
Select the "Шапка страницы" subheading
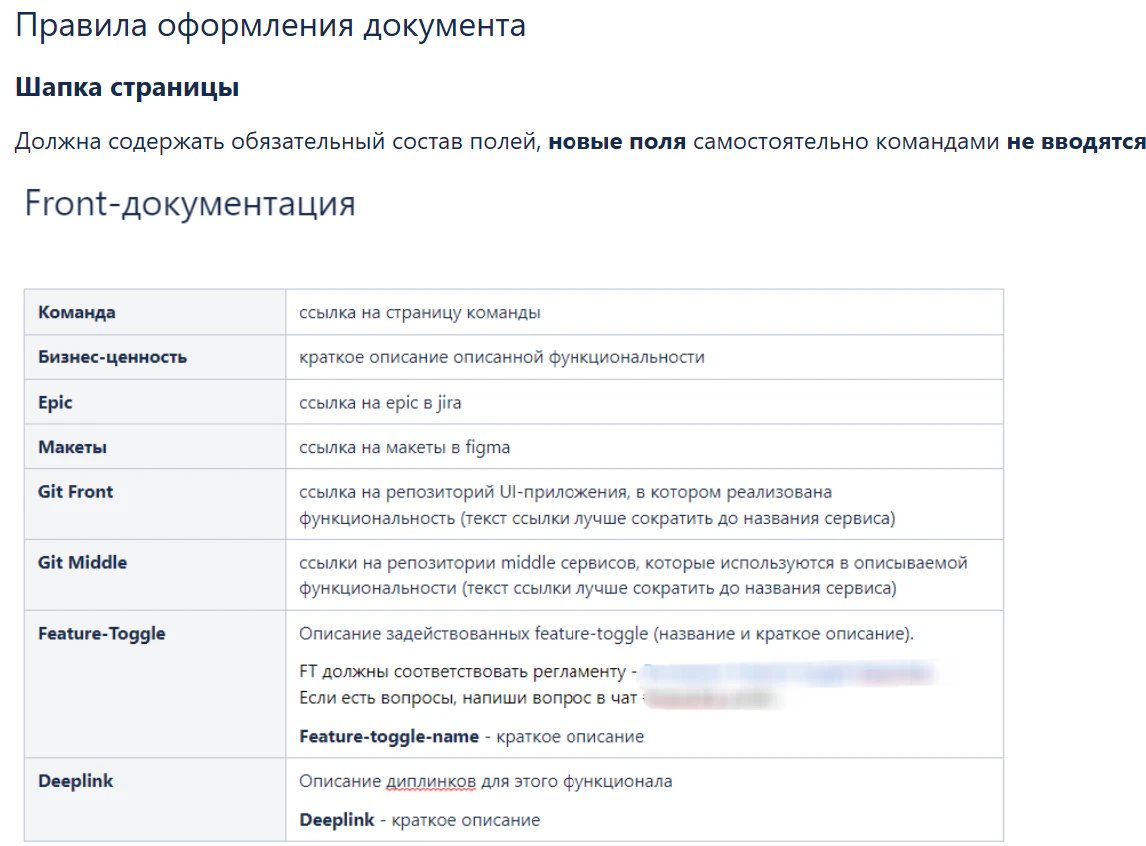pyautogui.click(x=127, y=88)
